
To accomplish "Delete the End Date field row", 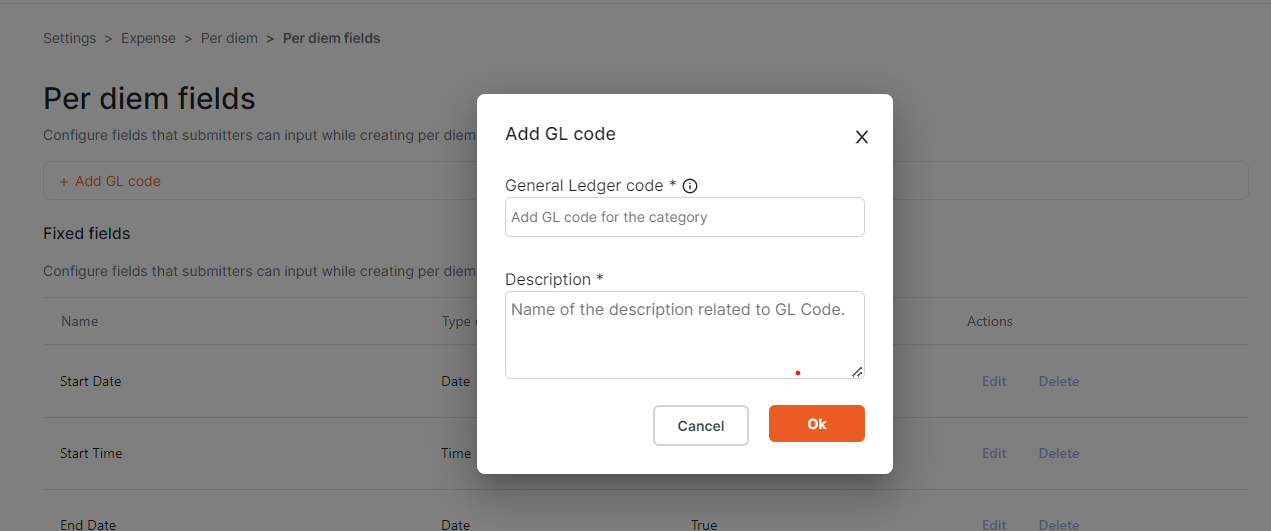I will tap(1059, 524).
